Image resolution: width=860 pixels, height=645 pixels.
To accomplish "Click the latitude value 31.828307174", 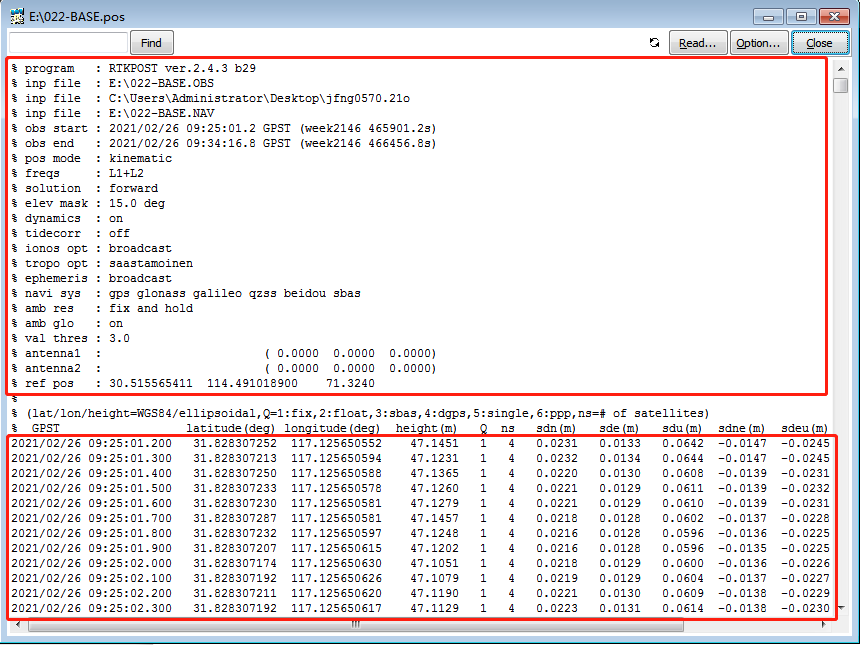I will pyautogui.click(x=235, y=563).
